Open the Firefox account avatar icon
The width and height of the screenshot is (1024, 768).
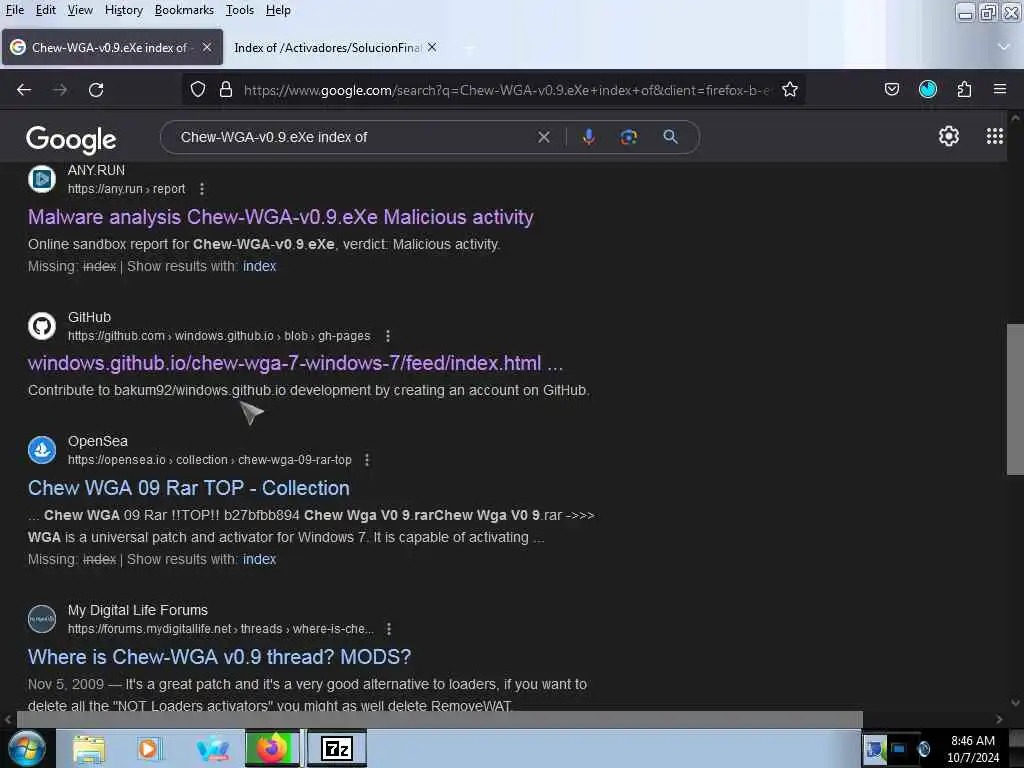[927, 89]
